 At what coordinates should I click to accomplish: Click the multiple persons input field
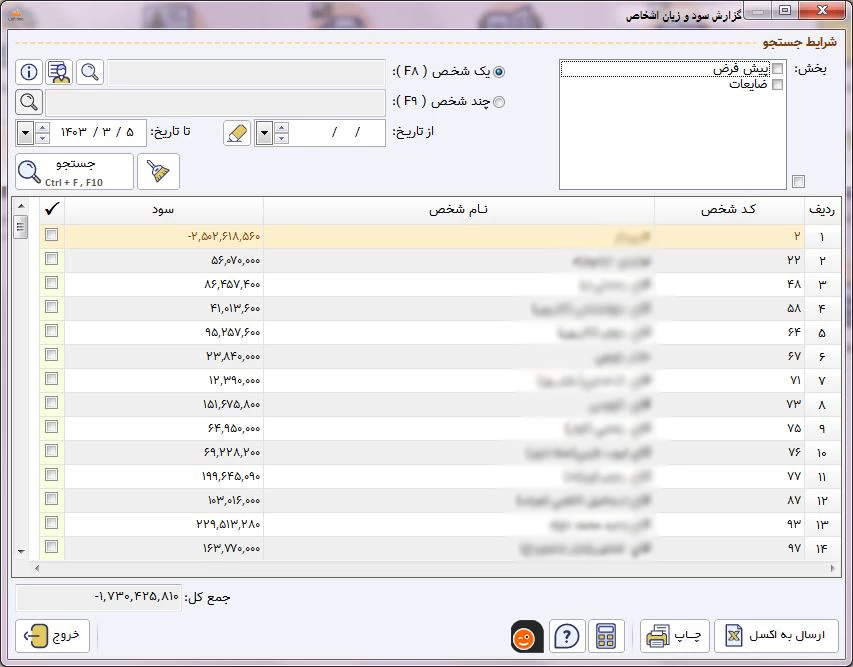click(215, 102)
